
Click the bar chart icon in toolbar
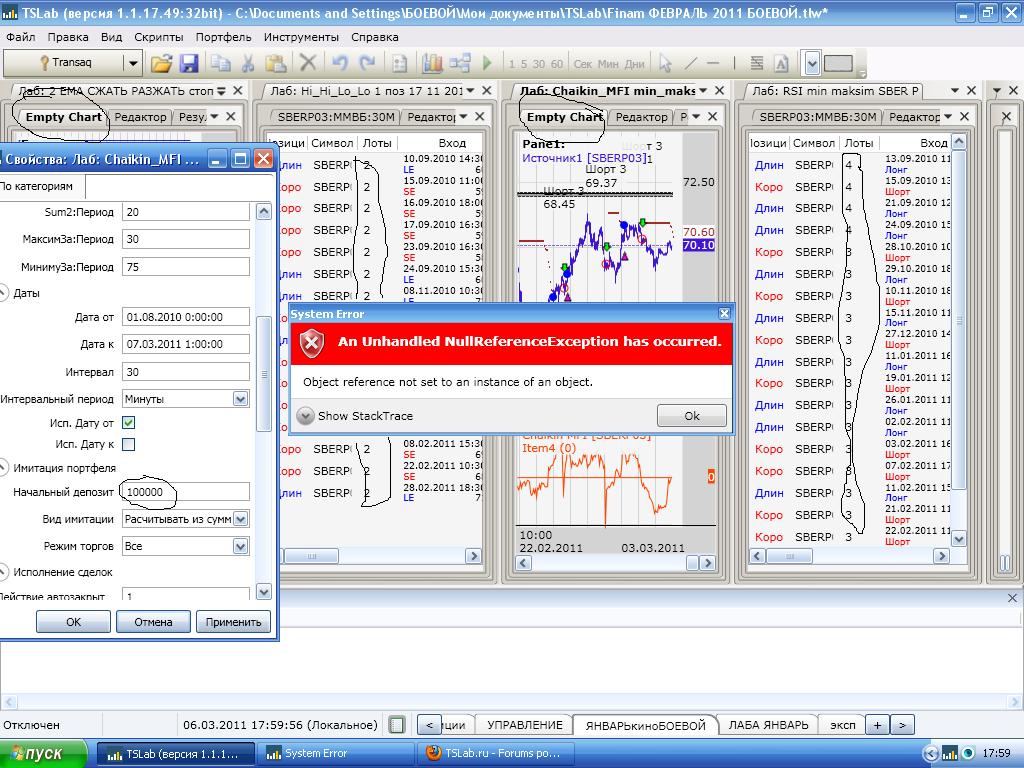432,63
